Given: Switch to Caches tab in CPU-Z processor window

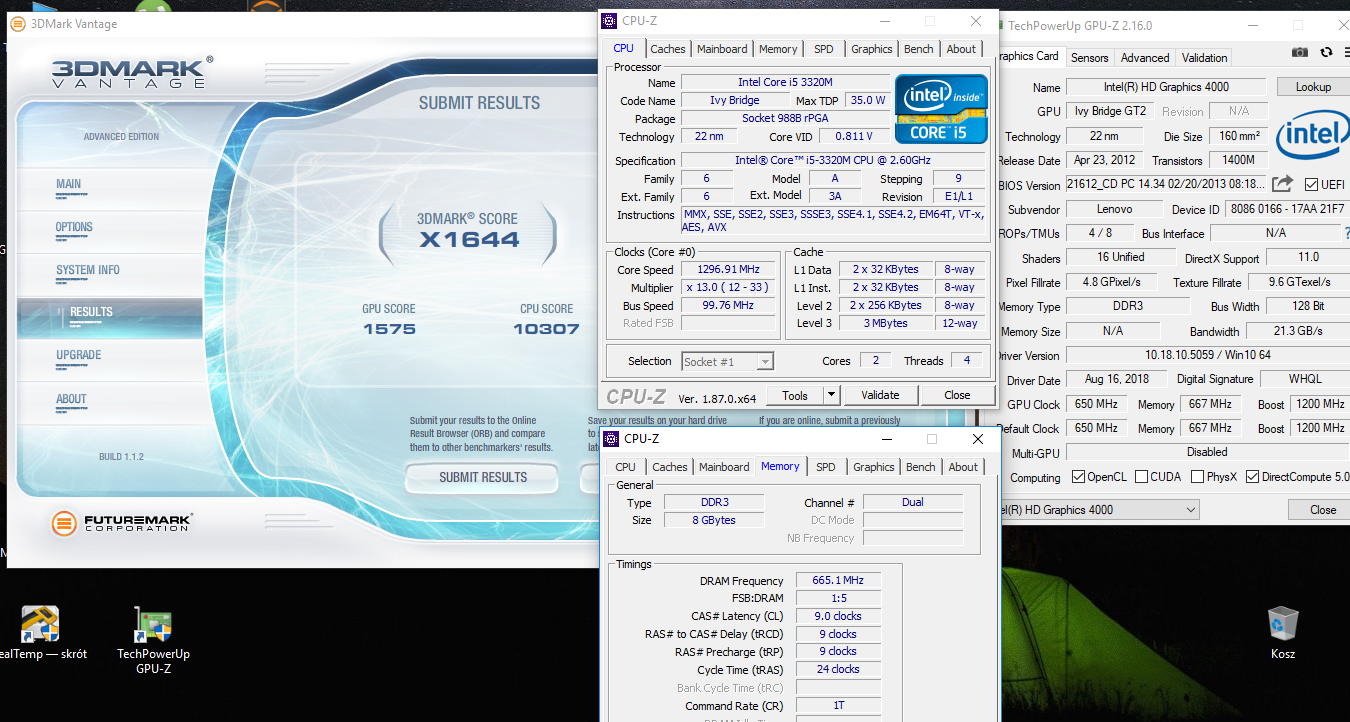Looking at the screenshot, I should click(x=668, y=49).
